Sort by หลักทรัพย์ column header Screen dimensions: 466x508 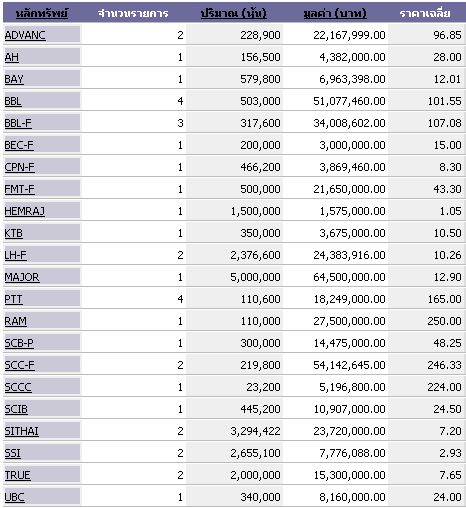click(42, 13)
